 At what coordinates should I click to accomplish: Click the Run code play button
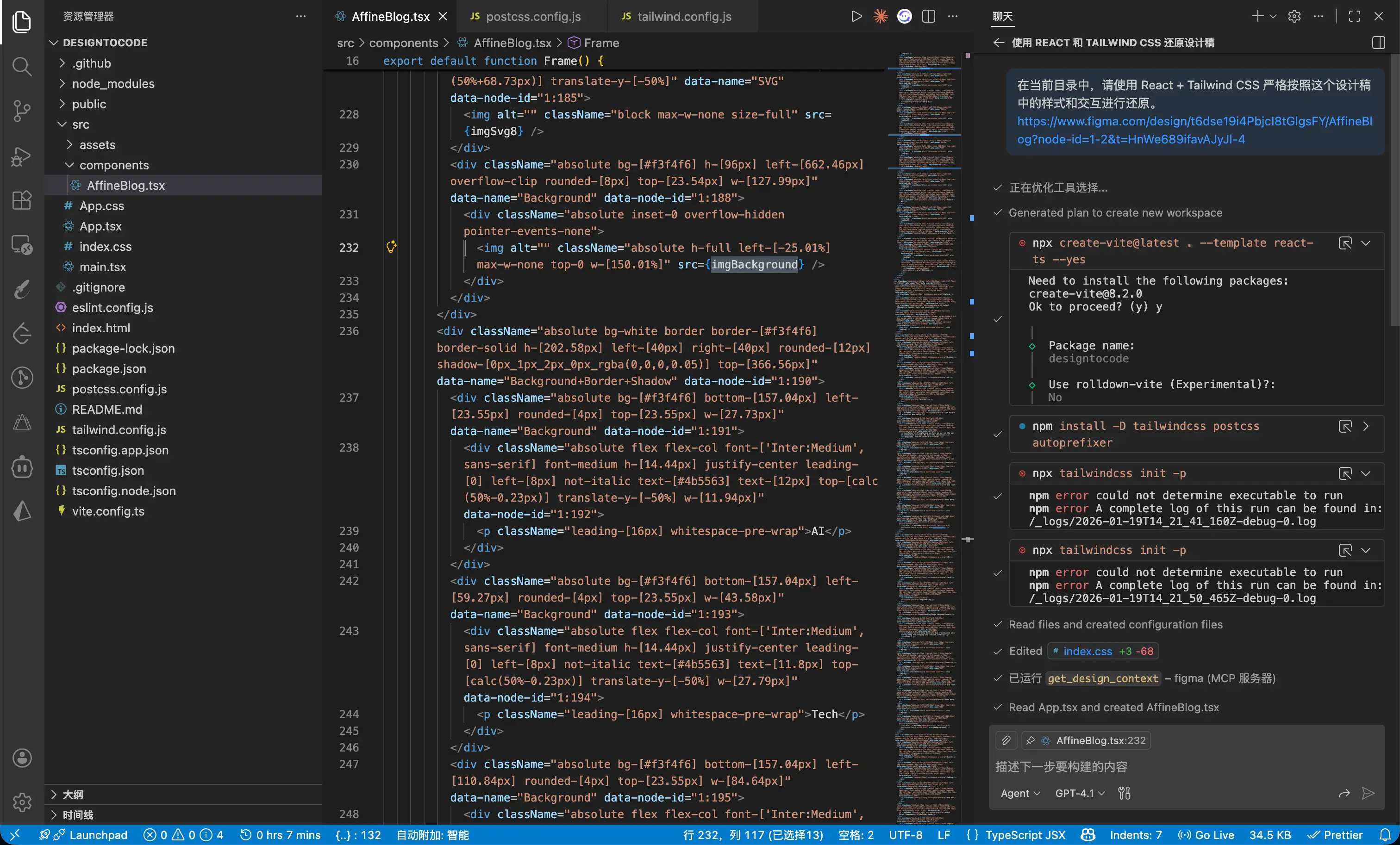(856, 17)
